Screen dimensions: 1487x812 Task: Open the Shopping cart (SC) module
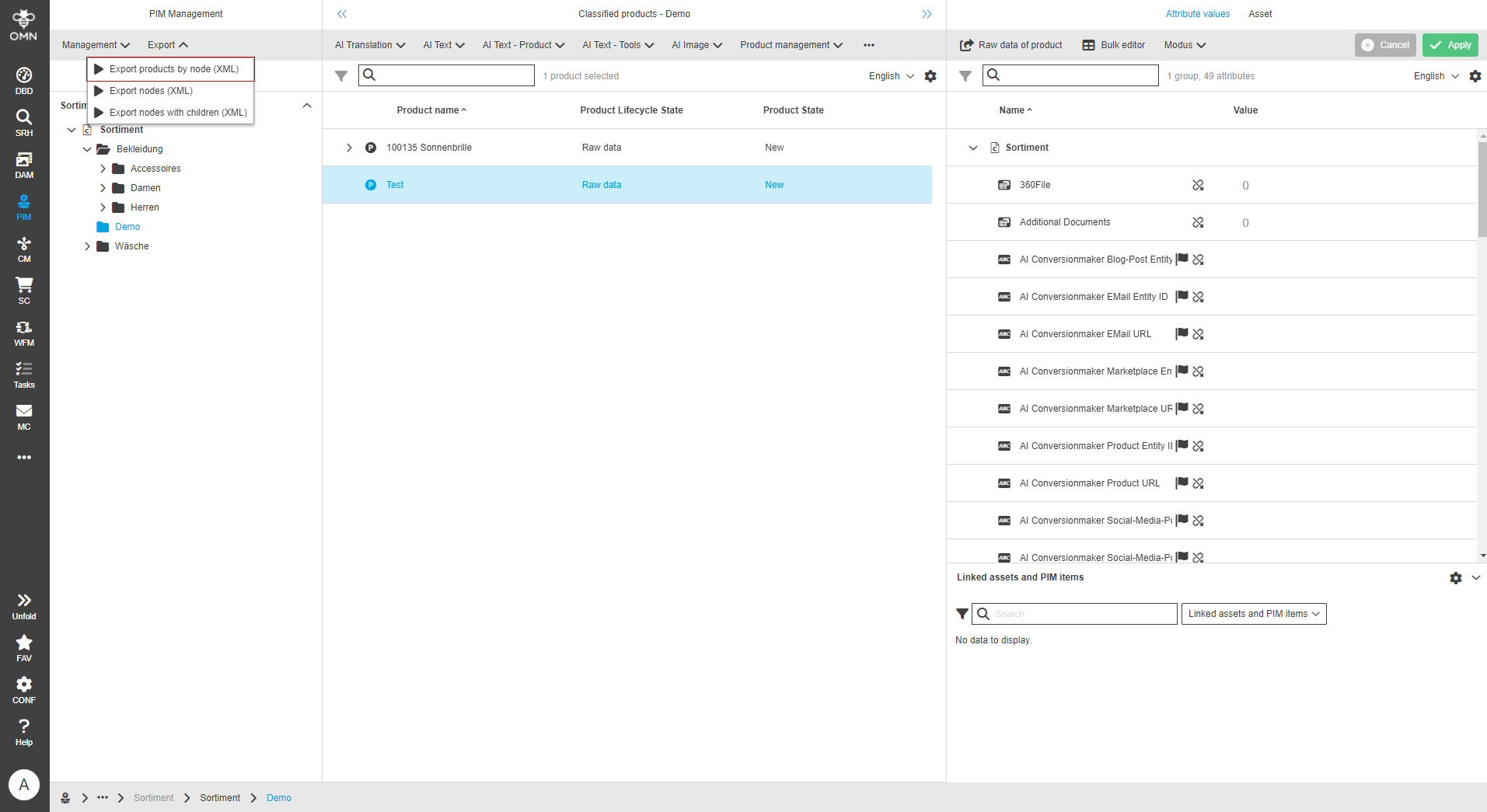click(x=24, y=291)
